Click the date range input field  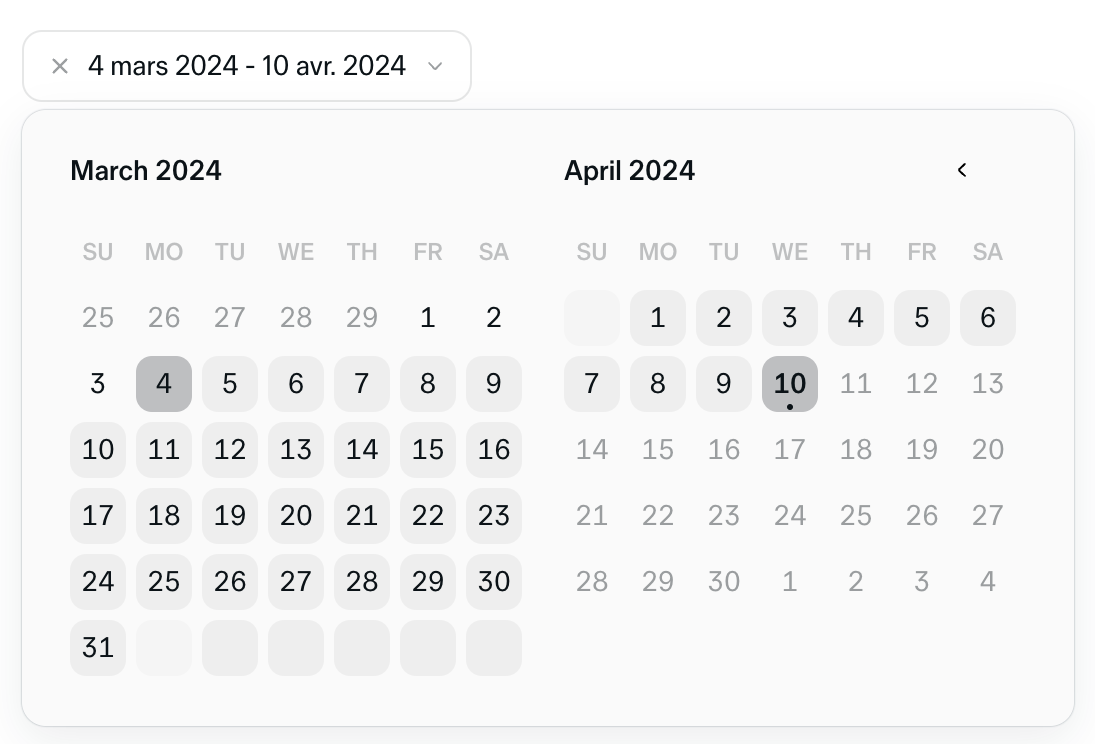pos(247,65)
